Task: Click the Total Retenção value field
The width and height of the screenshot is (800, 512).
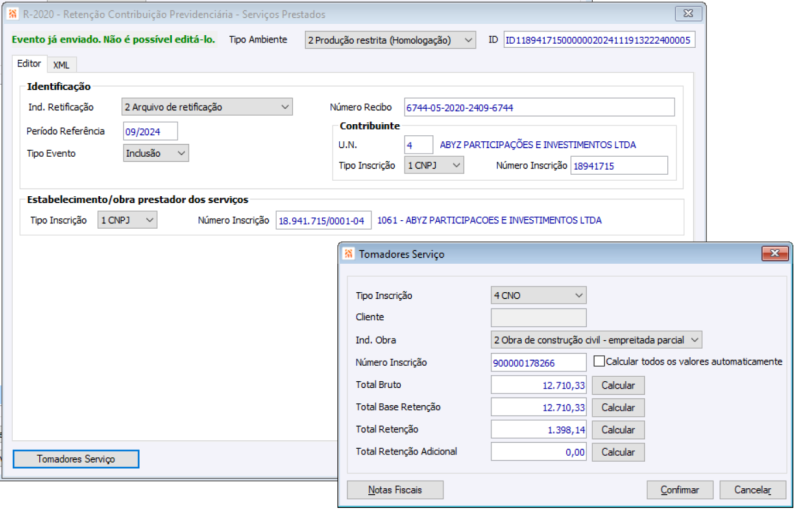Action: point(538,429)
